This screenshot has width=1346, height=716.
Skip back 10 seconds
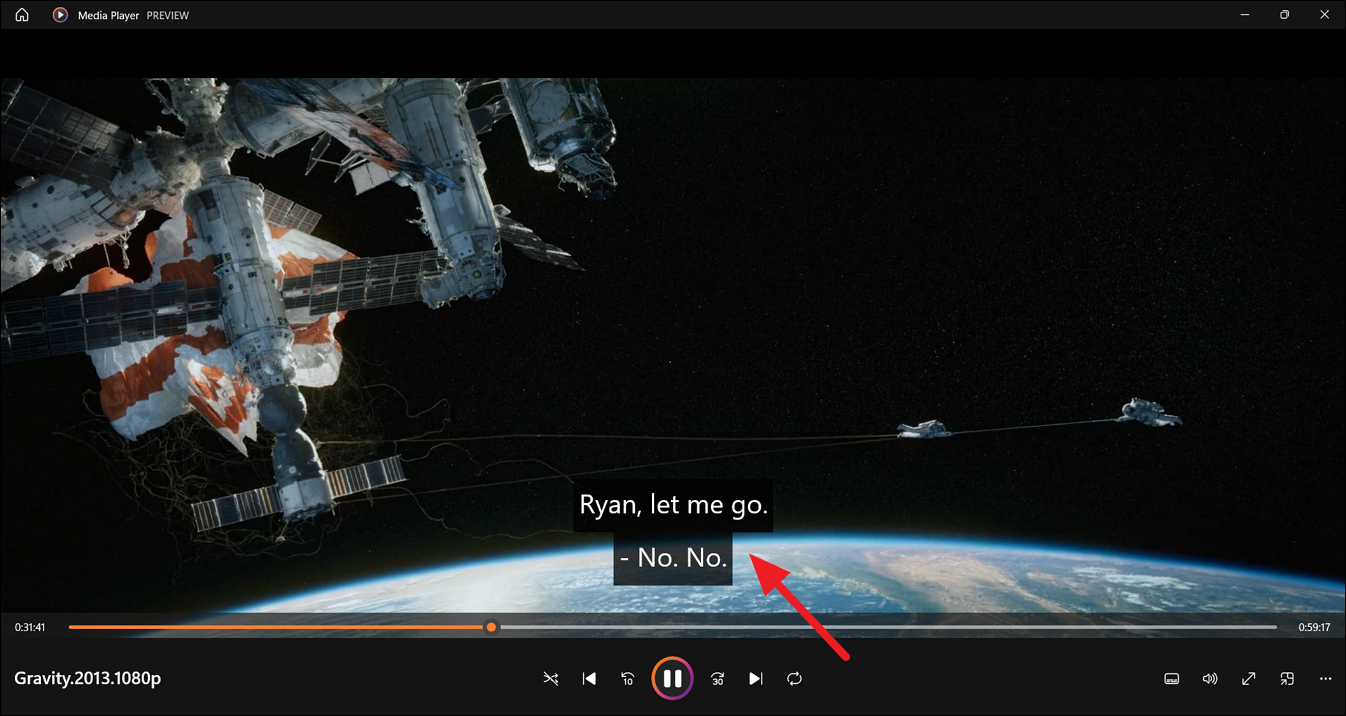point(628,679)
